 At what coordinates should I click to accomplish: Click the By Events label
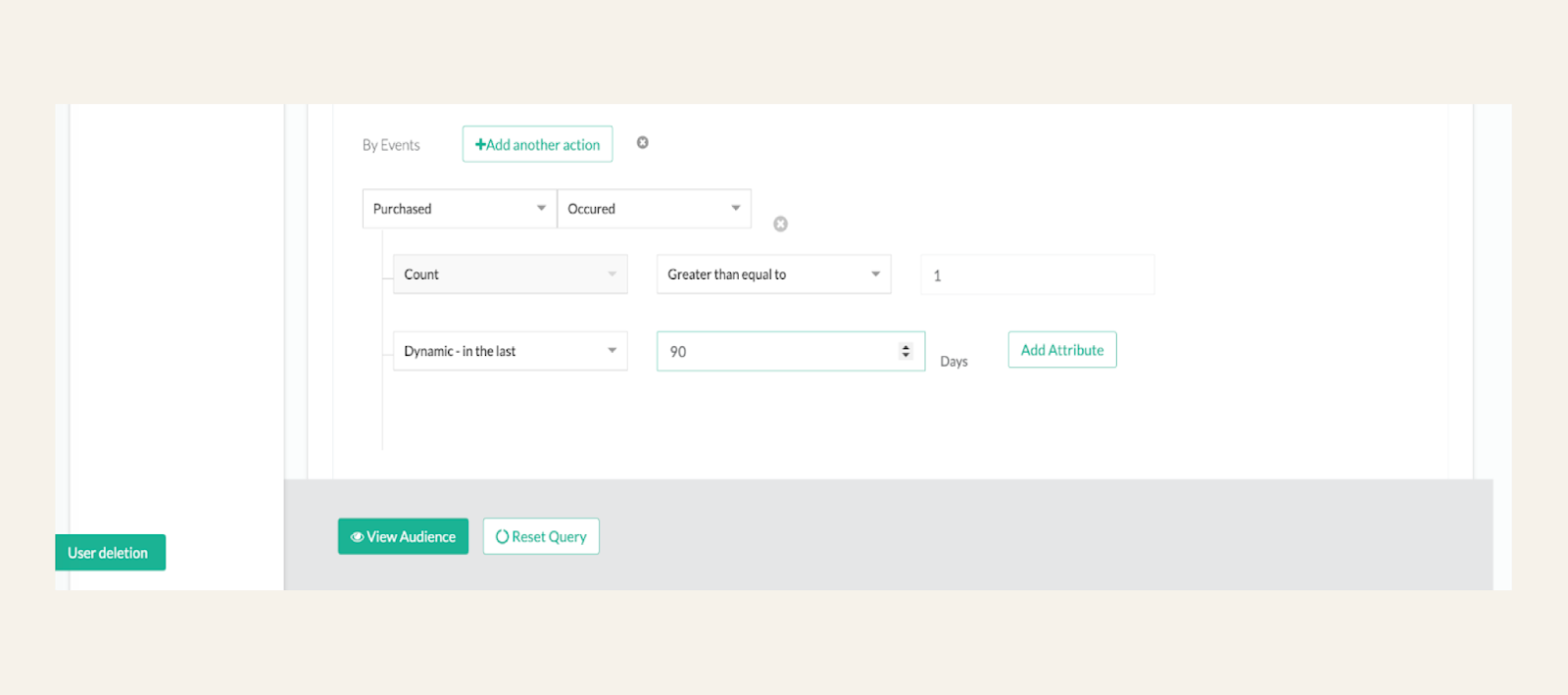[391, 145]
